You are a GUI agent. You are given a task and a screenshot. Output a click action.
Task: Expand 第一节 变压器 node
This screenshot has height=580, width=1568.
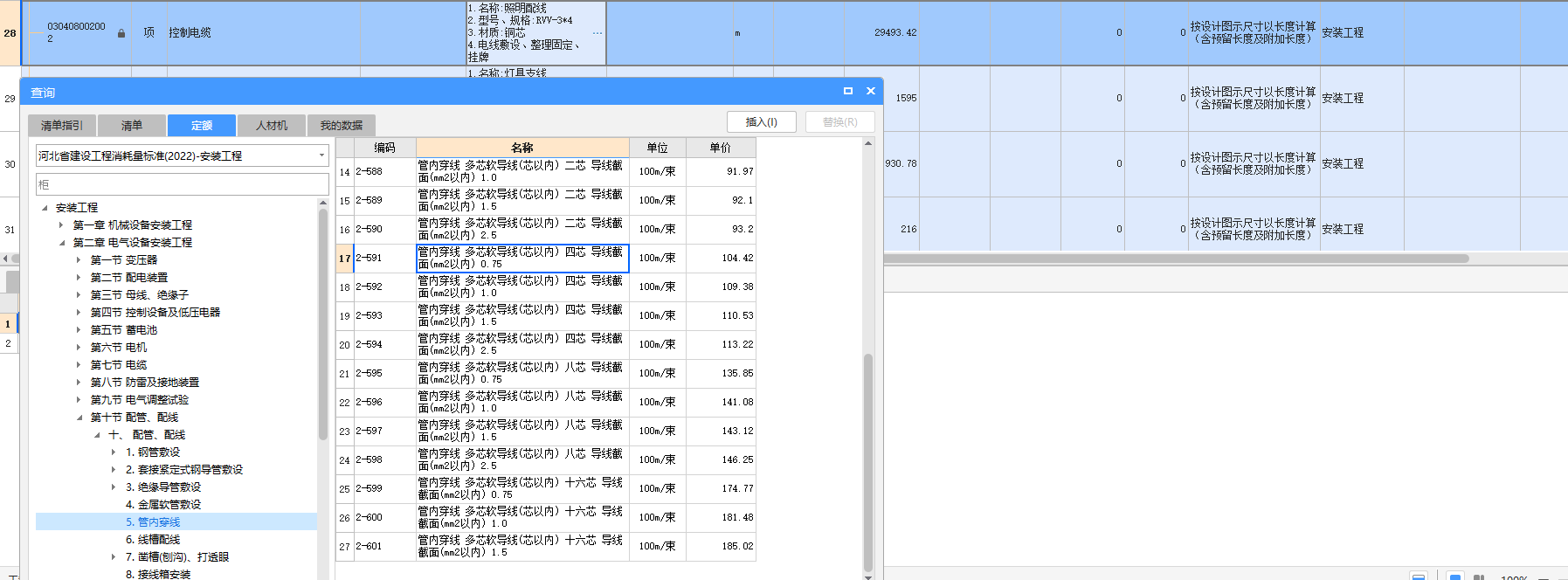point(79,260)
